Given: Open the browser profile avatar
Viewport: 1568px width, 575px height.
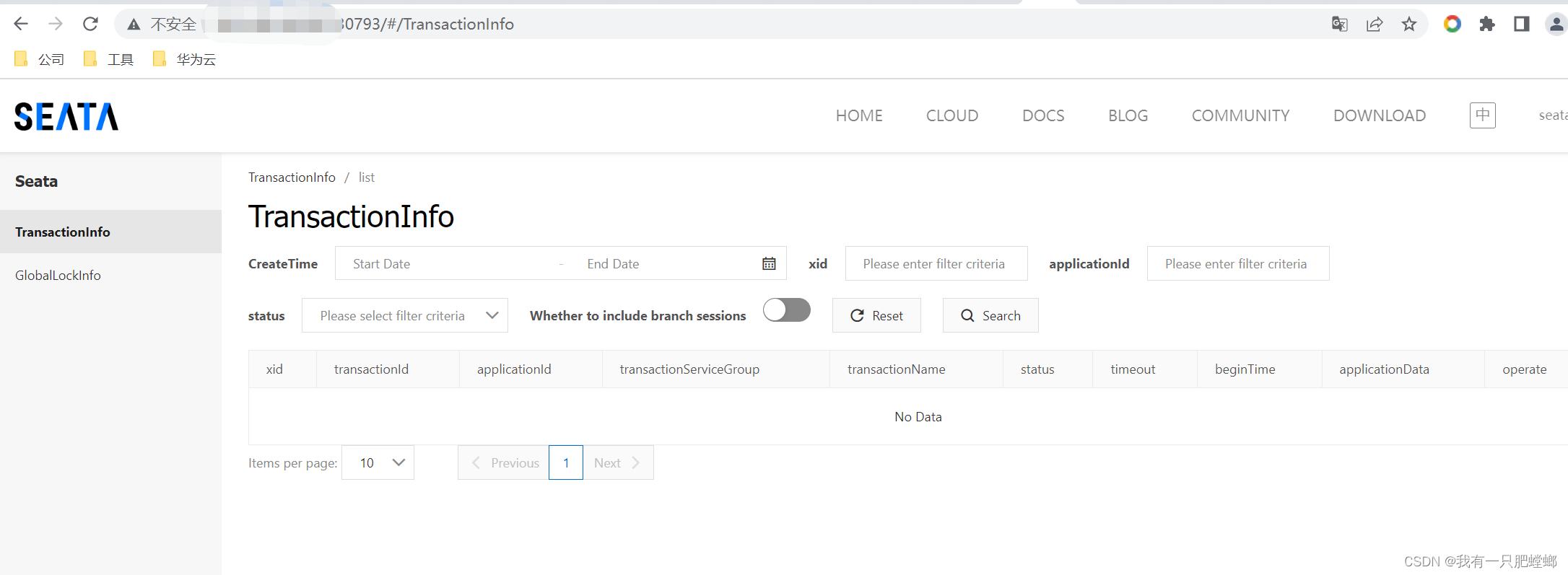Looking at the screenshot, I should click(x=1556, y=24).
